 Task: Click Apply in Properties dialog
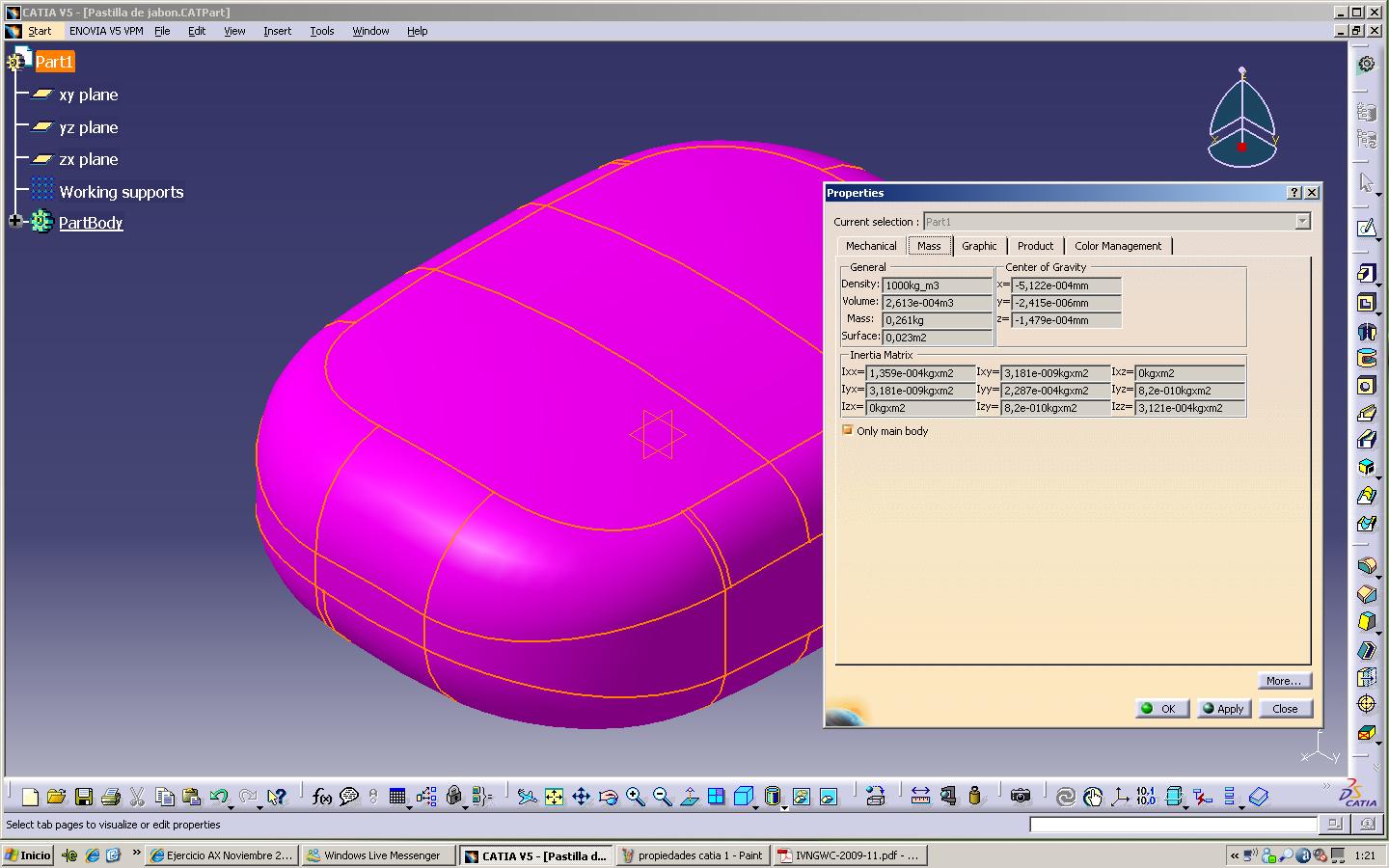pyautogui.click(x=1224, y=708)
